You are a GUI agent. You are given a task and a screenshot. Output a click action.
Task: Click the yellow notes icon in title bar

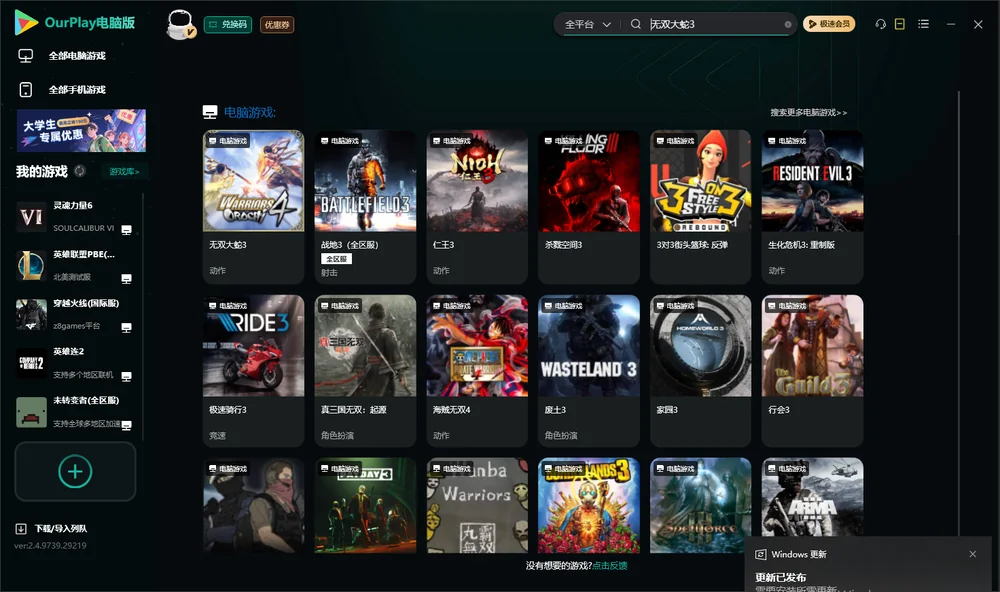[900, 24]
